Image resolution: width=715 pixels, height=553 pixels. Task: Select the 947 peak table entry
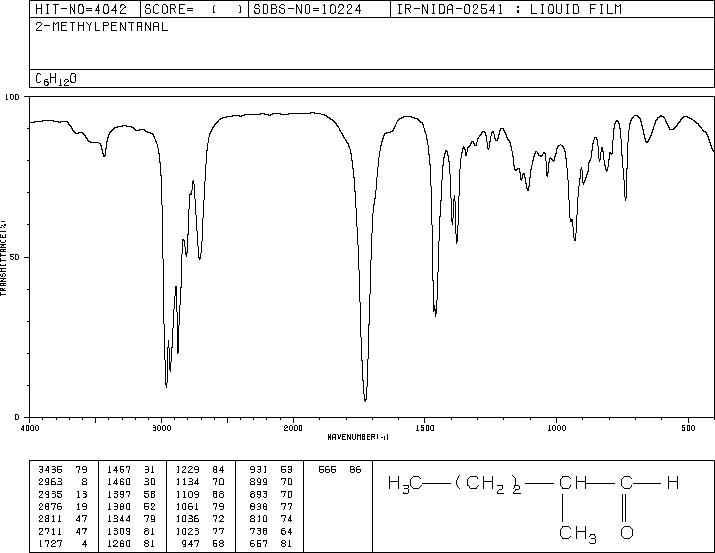point(204,543)
